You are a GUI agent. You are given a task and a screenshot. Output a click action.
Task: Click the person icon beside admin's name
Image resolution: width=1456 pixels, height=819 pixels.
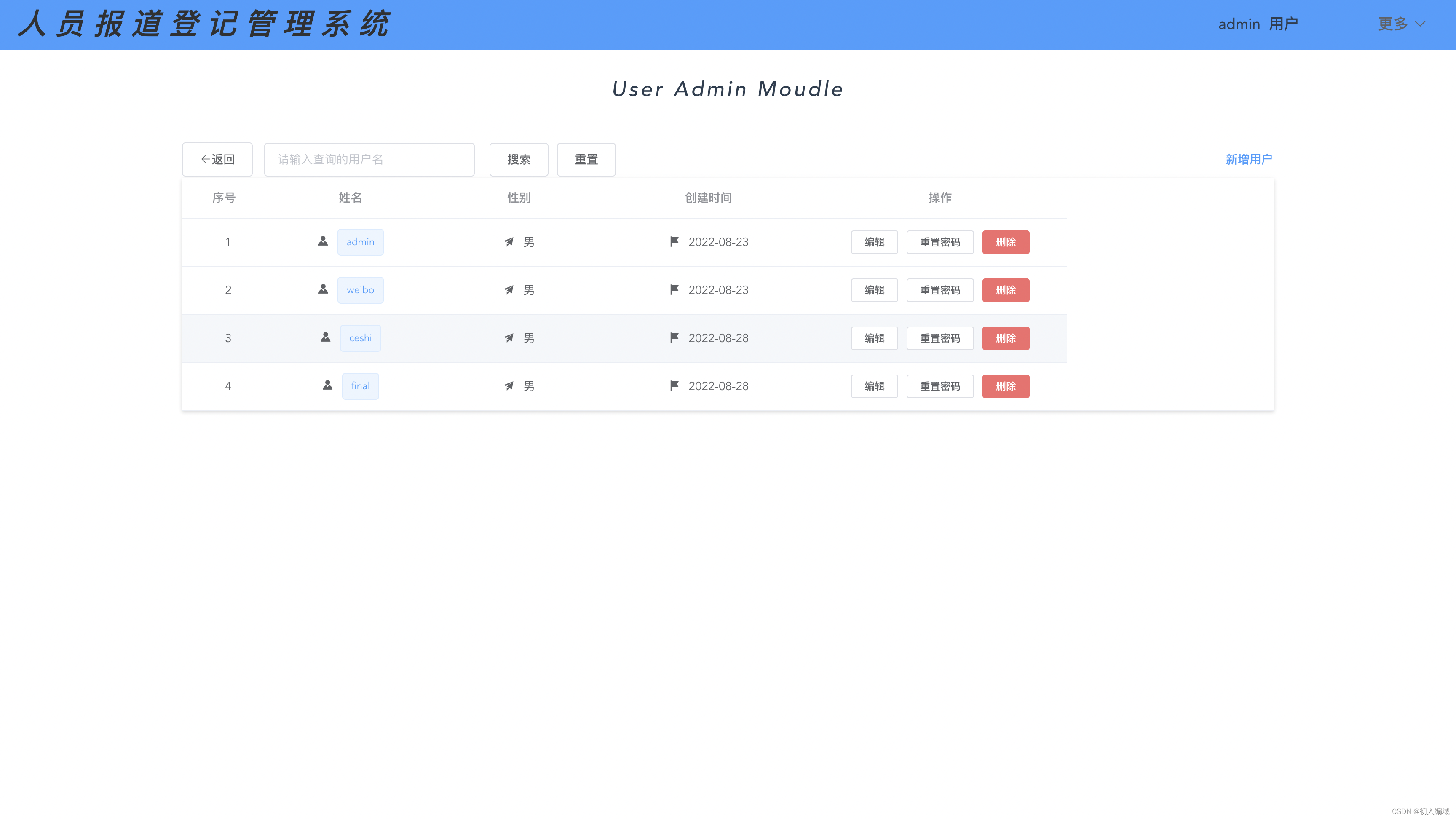tap(322, 241)
